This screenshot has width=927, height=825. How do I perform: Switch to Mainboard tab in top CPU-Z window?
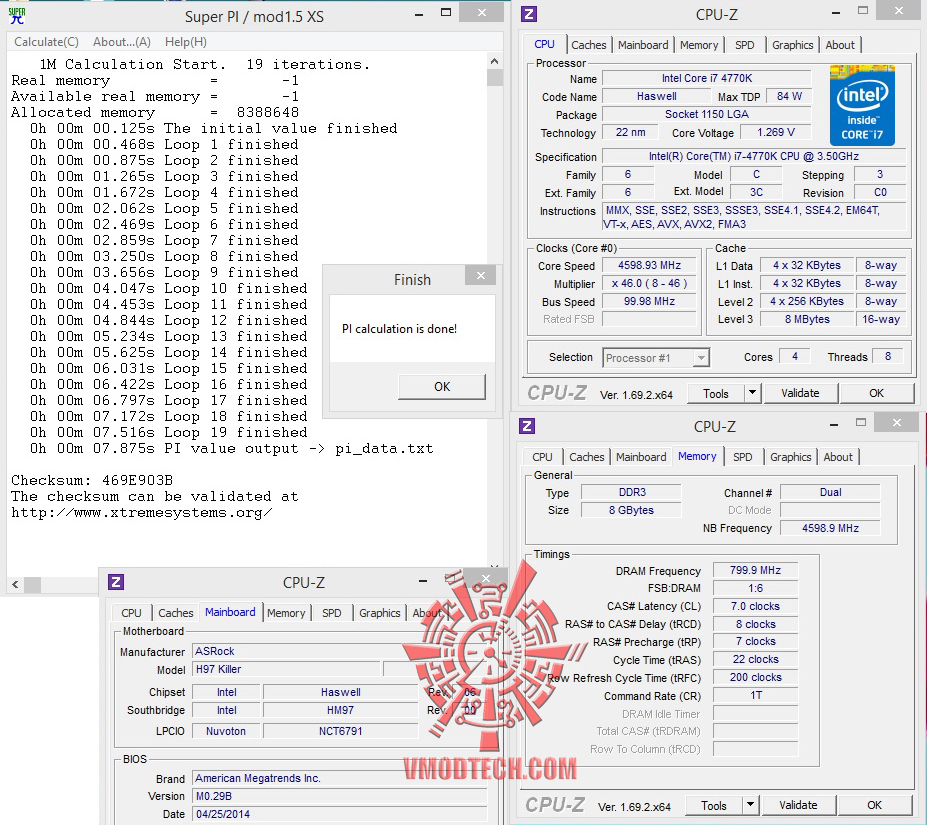click(x=643, y=45)
